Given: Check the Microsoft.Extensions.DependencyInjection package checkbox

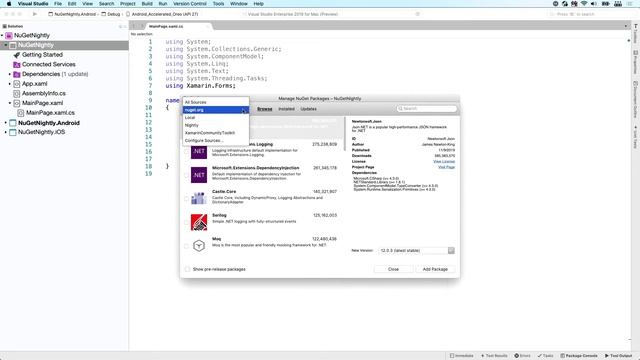Looking at the screenshot, I should (187, 176).
